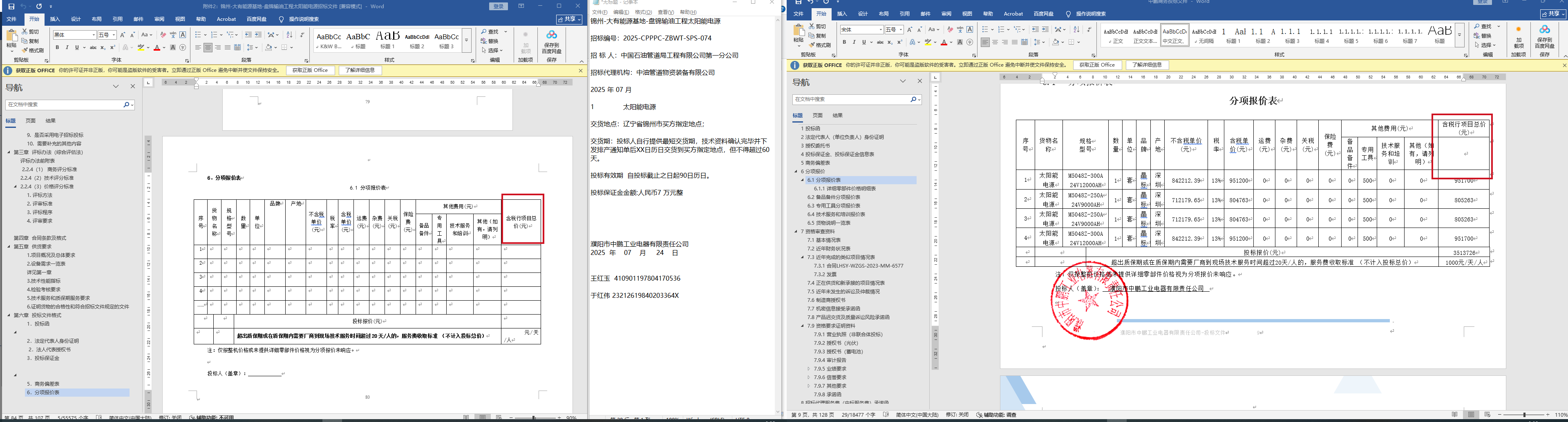Right-align text in 附件2 Word window

[218, 47]
